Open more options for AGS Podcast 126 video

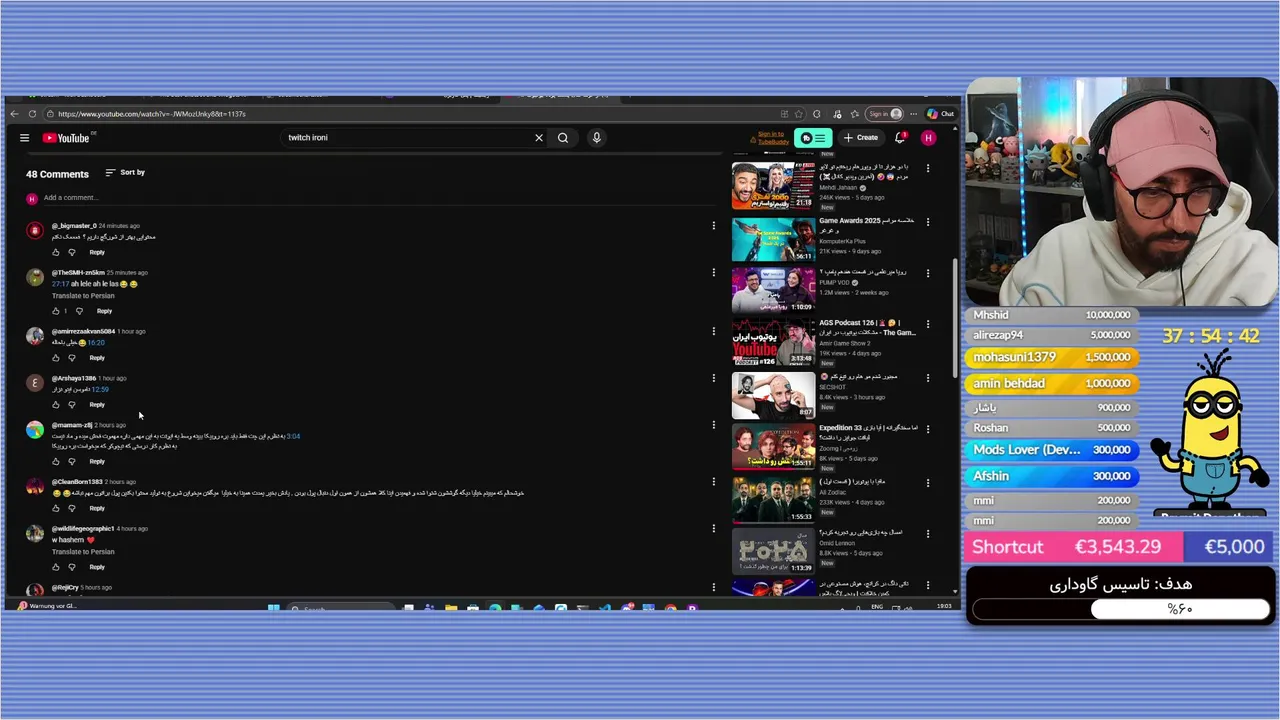[928, 324]
